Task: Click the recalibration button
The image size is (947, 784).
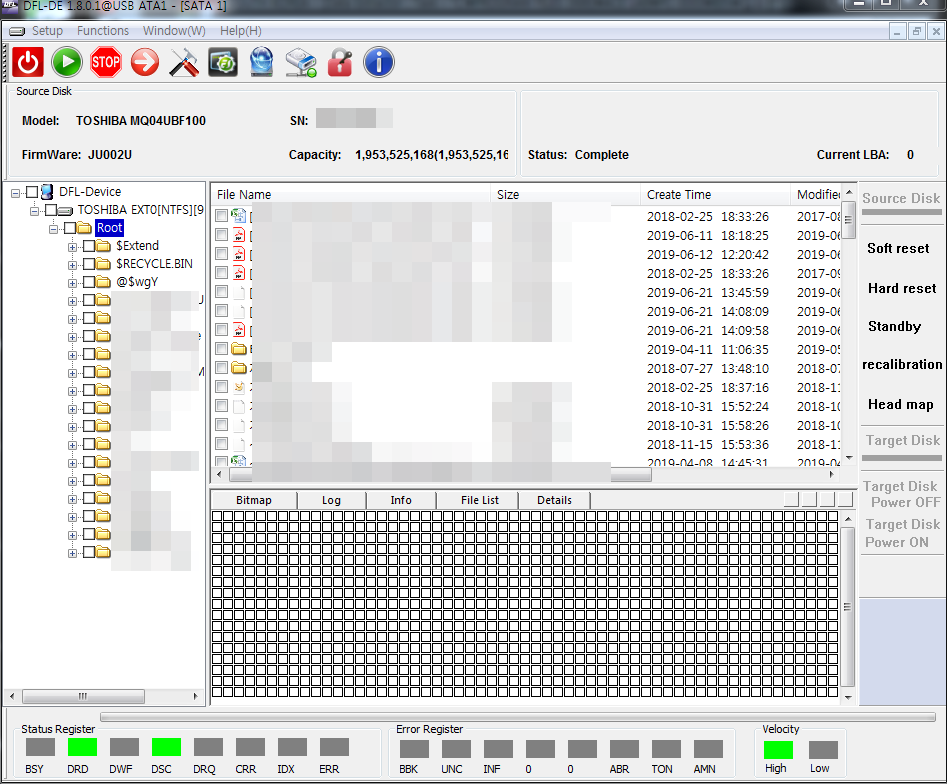Action: [902, 365]
